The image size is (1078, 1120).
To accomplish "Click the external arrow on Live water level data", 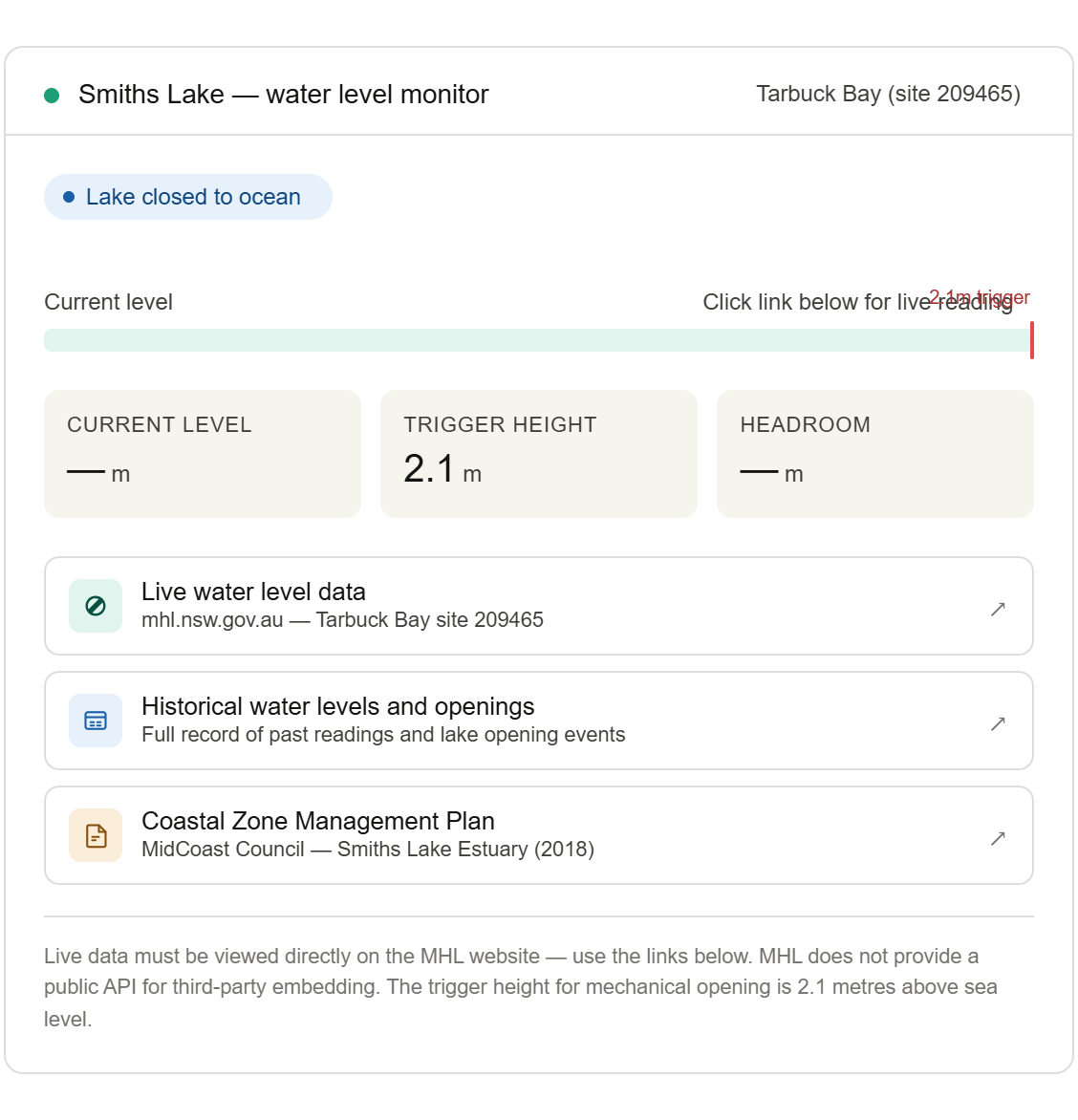I will 998,609.
